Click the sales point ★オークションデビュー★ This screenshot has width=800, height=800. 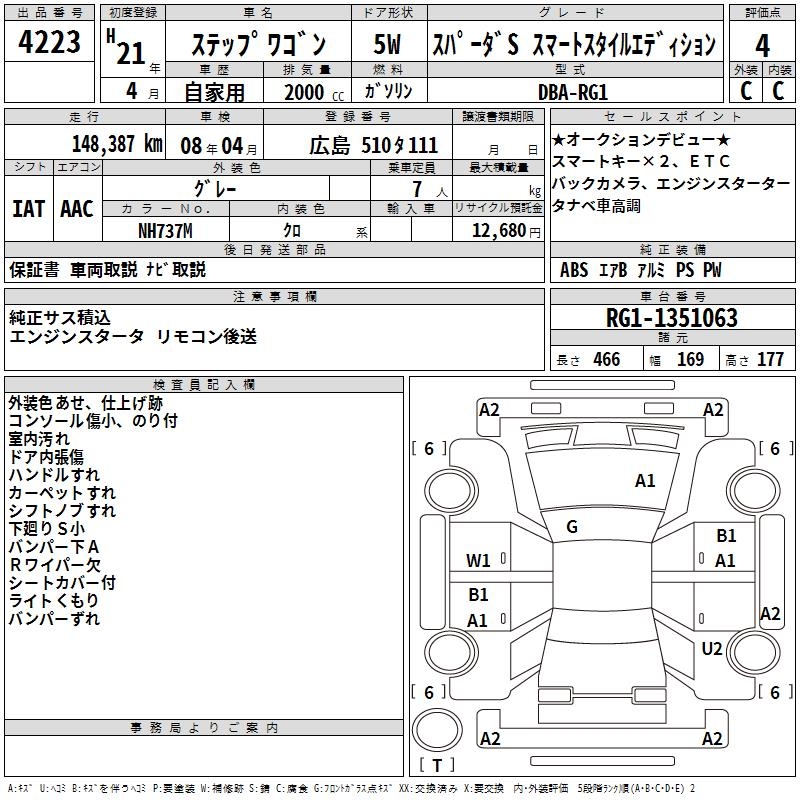pyautogui.click(x=641, y=139)
